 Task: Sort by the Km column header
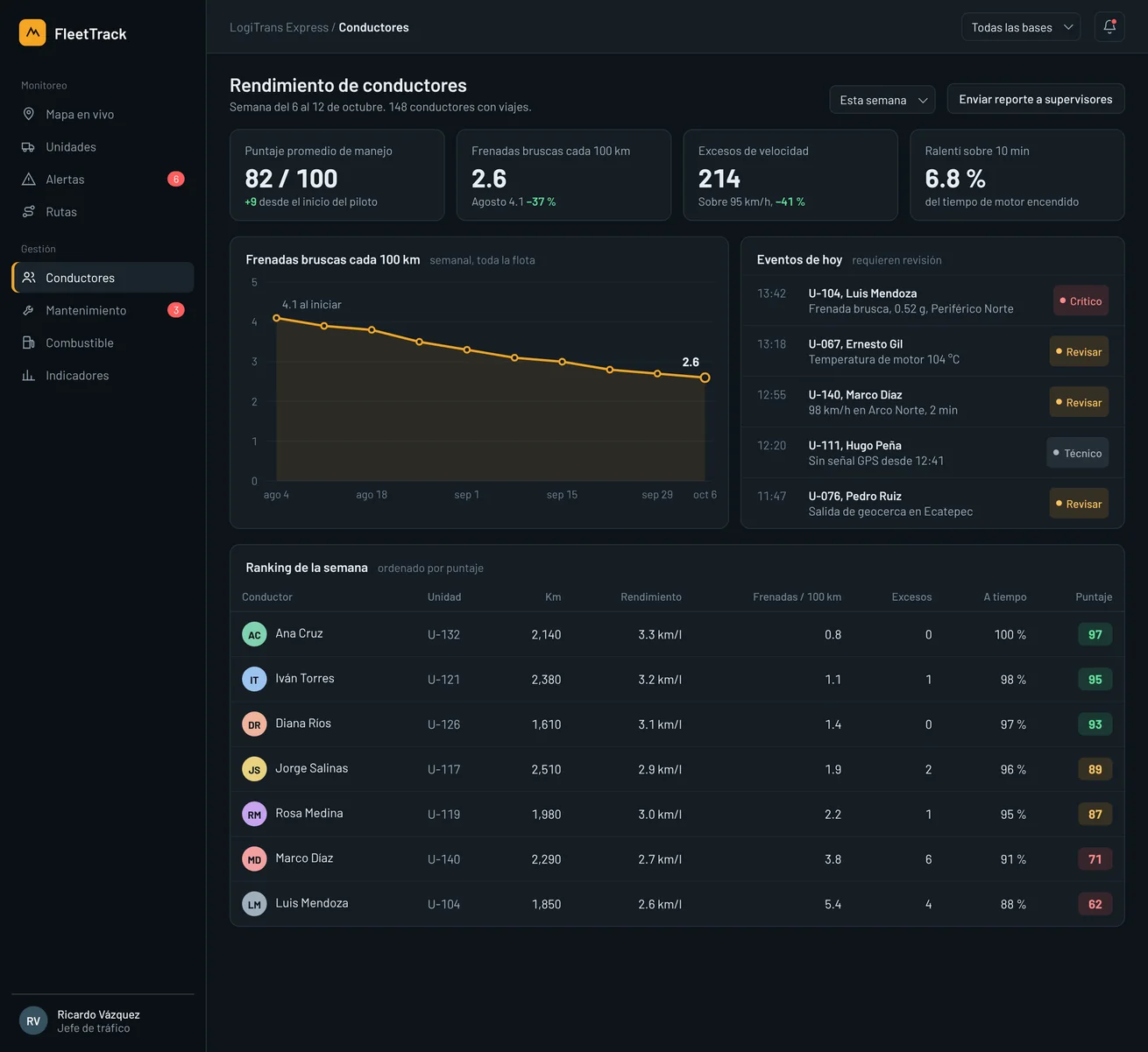553,597
